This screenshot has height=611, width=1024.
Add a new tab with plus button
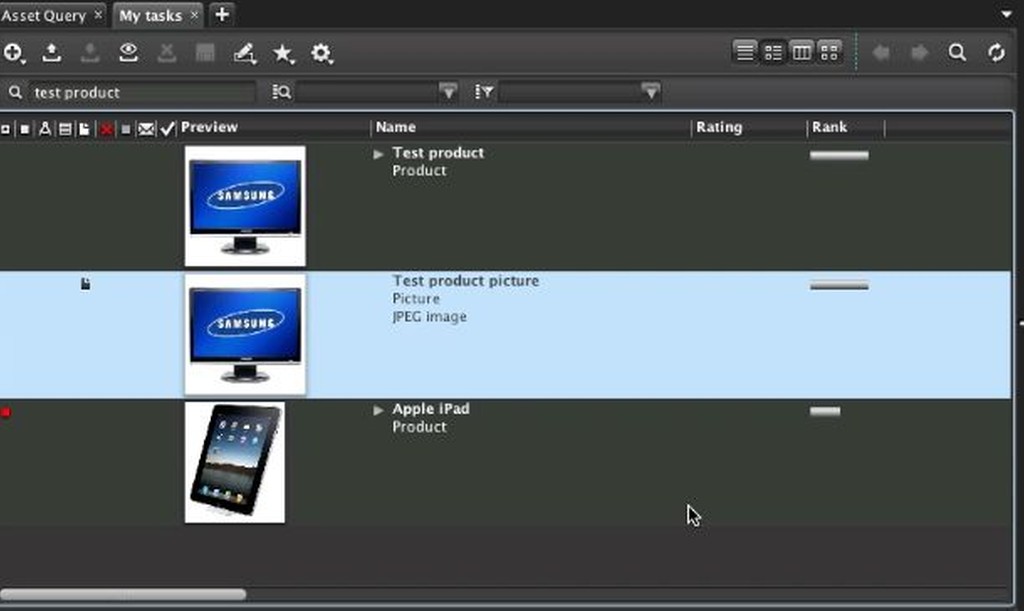pos(221,14)
